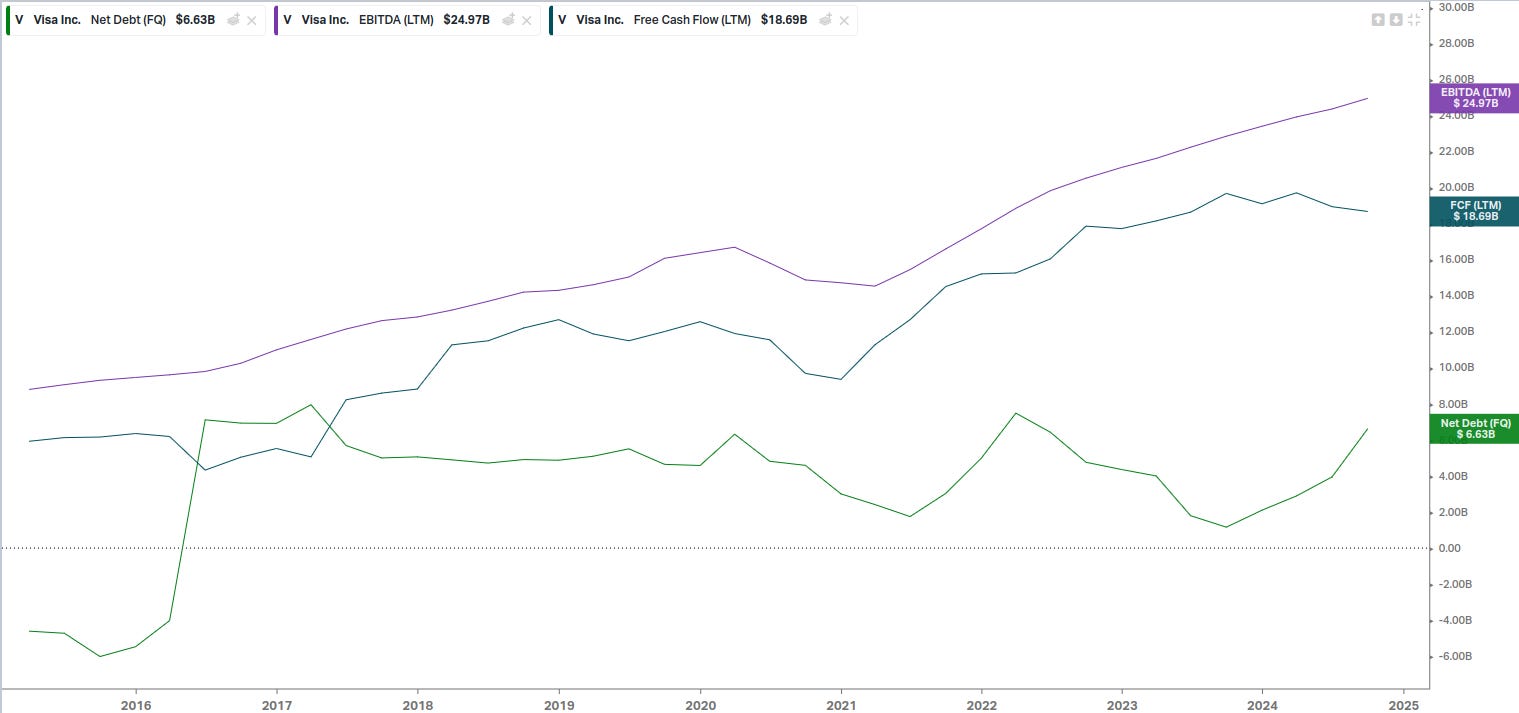Image resolution: width=1519 pixels, height=713 pixels.
Task: Click the teal color bar of Free Cash Flow legend
Action: pyautogui.click(x=550, y=20)
